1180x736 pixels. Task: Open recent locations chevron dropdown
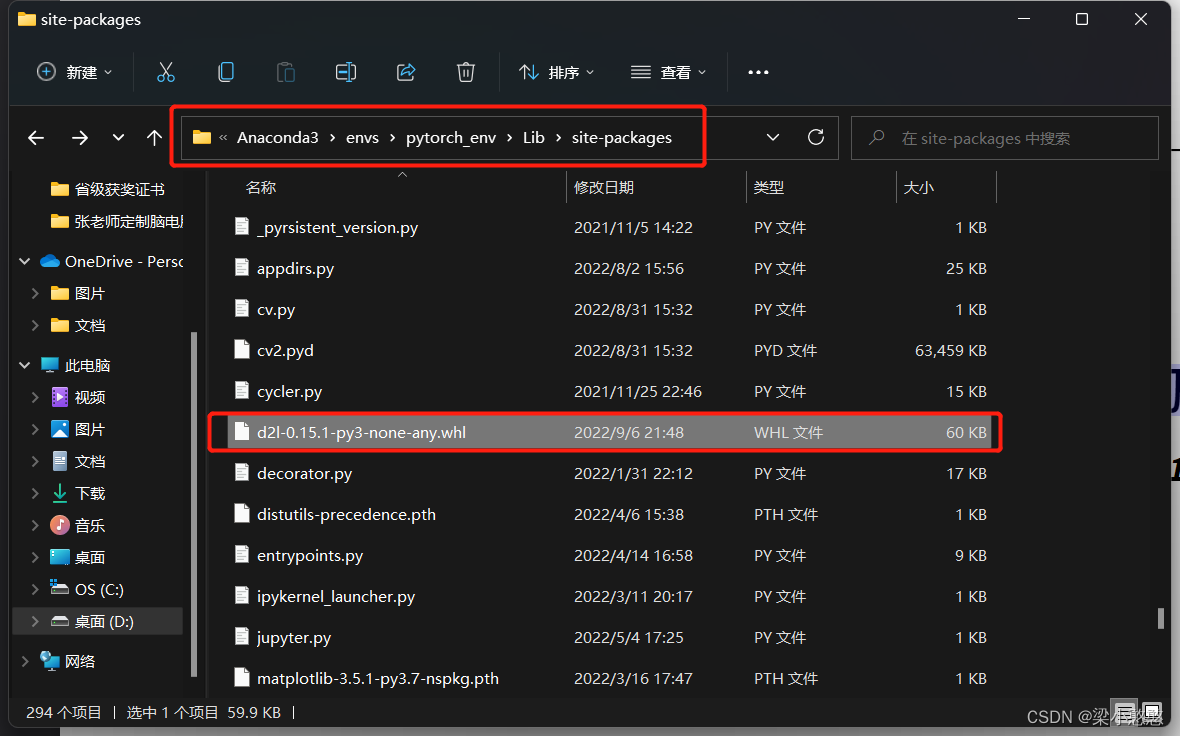point(118,138)
